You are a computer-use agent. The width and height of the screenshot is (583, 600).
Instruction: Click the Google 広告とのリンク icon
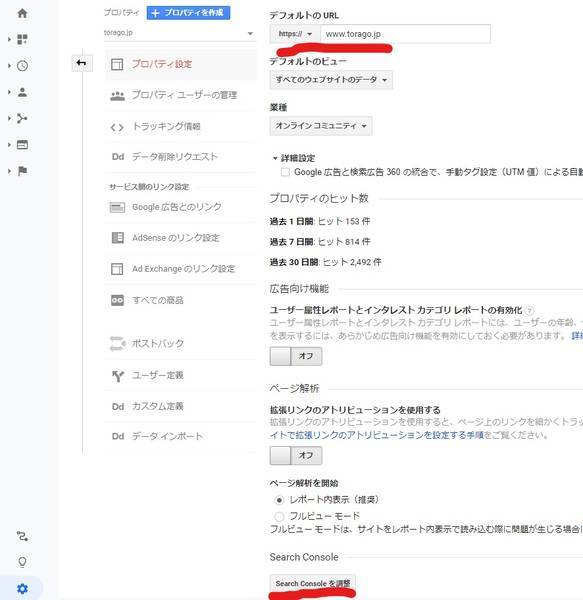117,207
